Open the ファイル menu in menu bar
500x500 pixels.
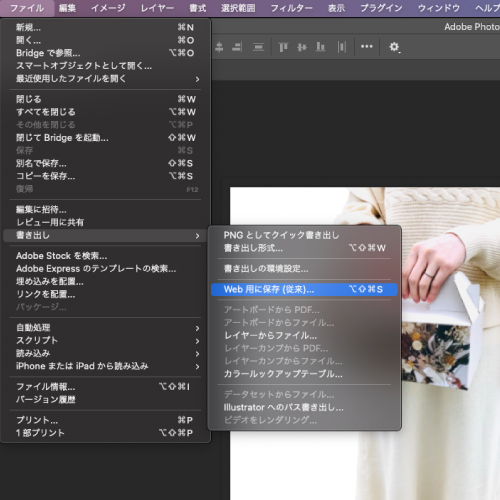27,8
